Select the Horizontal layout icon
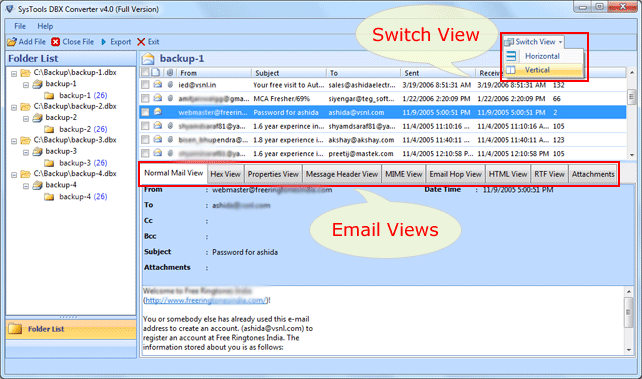This screenshot has width=642, height=379. pos(511,56)
